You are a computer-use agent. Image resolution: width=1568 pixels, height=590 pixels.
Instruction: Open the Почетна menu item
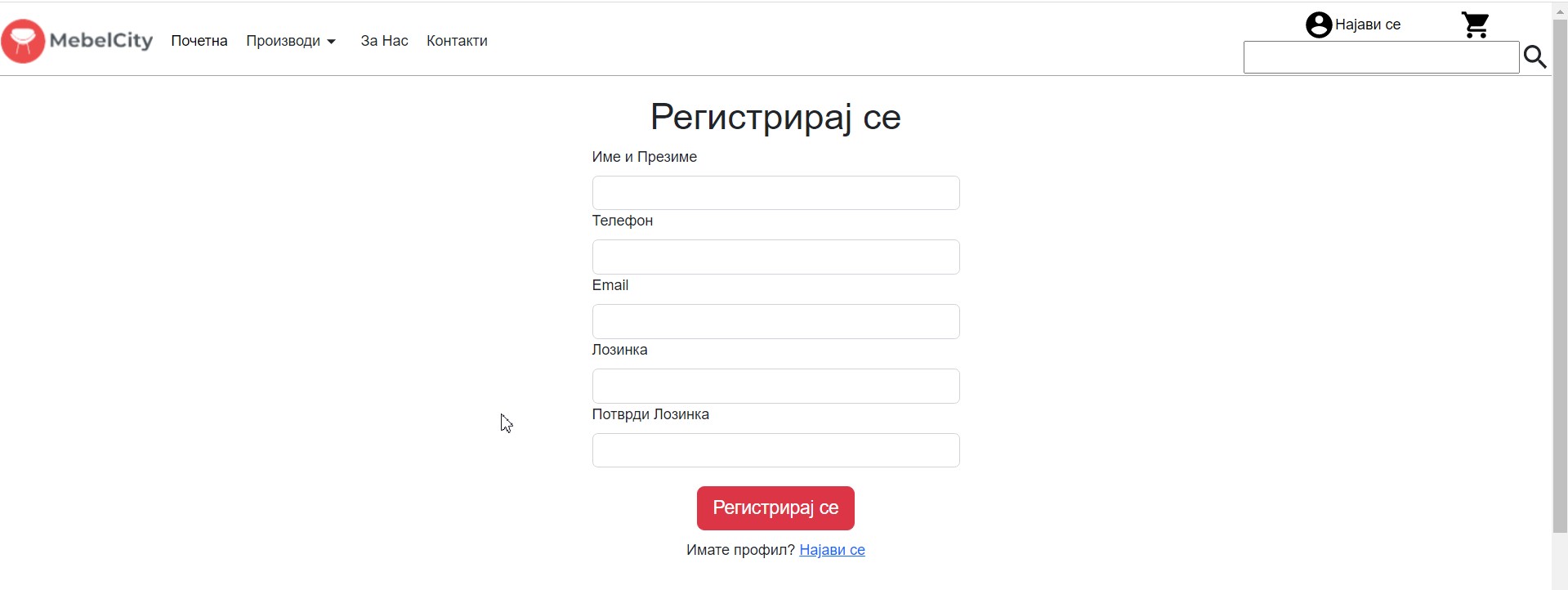[199, 41]
